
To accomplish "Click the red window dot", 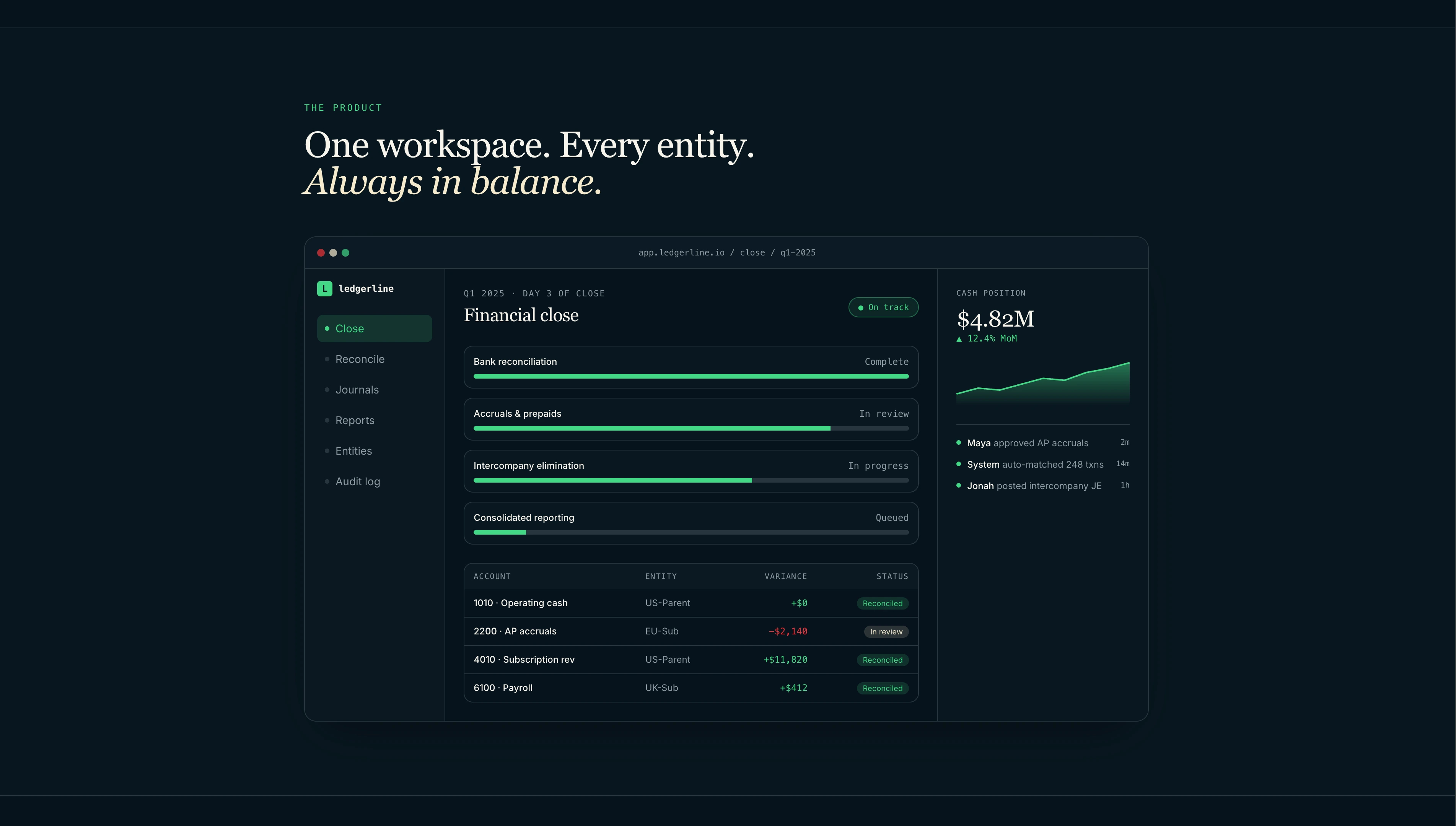I will point(321,252).
